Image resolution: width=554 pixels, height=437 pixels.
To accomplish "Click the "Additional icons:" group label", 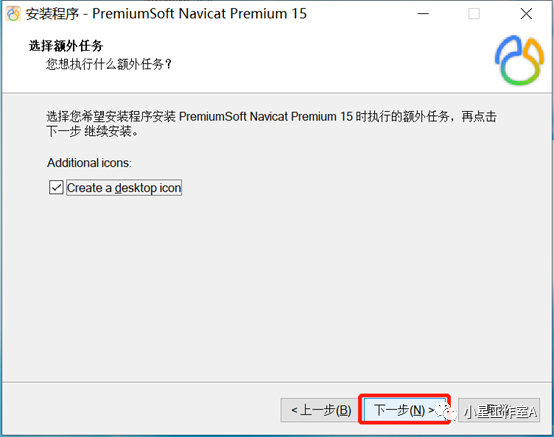I will (x=89, y=163).
